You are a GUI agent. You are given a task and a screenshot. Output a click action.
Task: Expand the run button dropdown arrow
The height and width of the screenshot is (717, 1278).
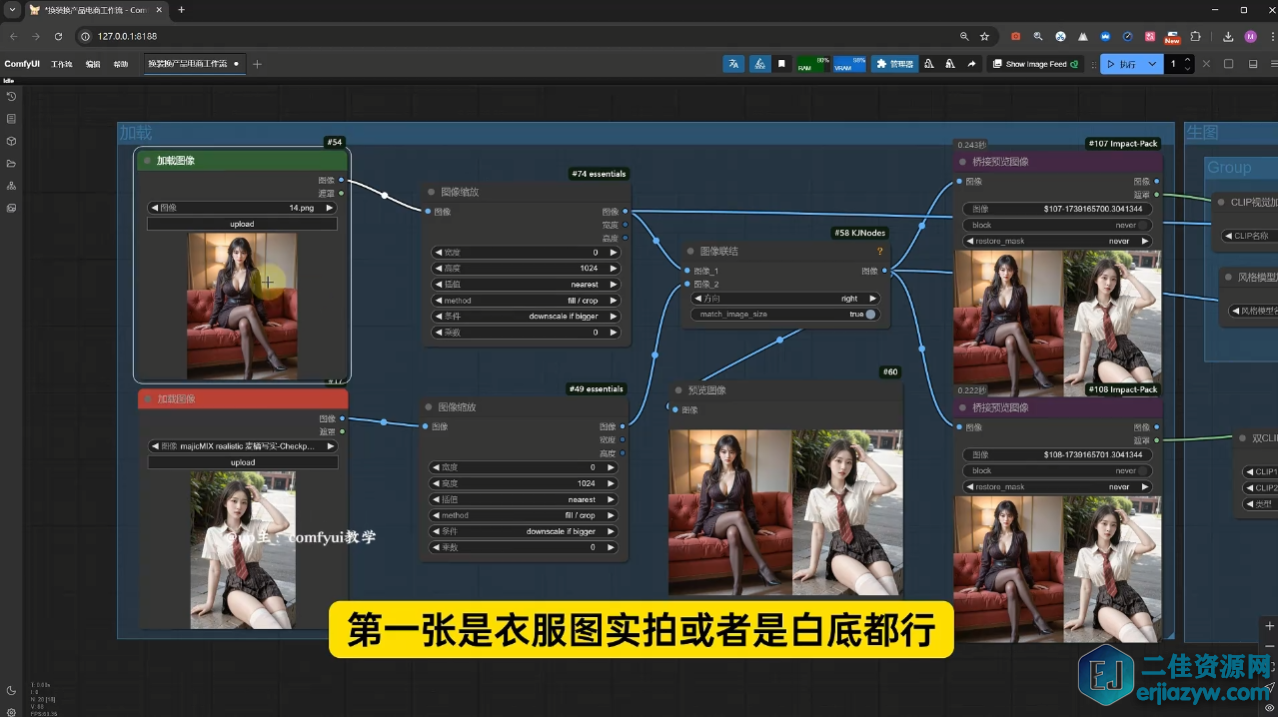[1152, 64]
